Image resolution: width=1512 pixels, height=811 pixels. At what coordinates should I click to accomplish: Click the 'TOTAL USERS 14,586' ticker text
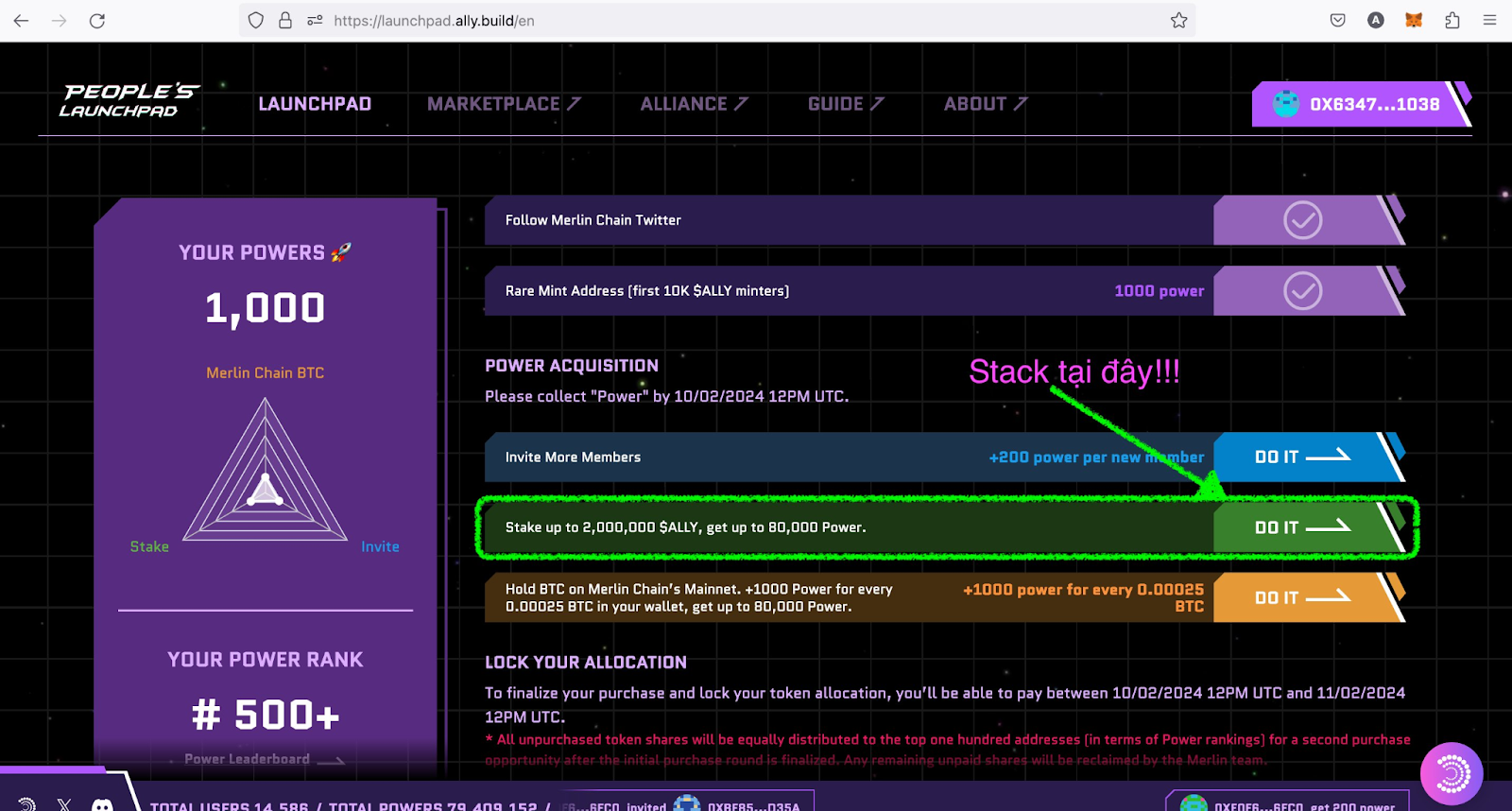[x=230, y=806]
